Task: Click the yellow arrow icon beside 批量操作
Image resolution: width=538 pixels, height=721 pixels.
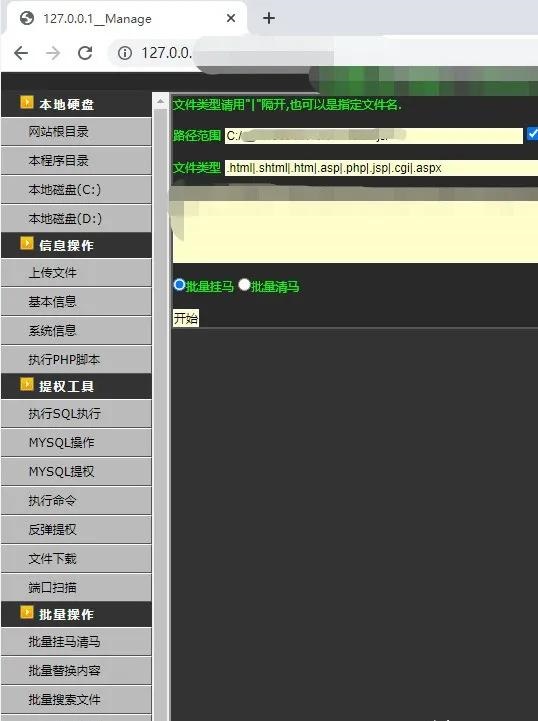Action: tap(27, 612)
